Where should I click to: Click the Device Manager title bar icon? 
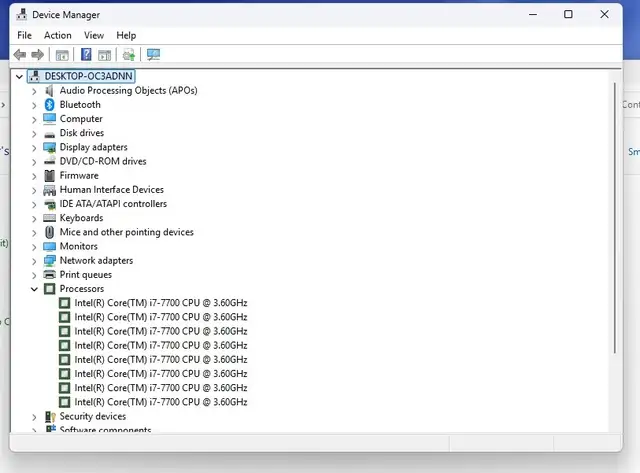[21, 15]
